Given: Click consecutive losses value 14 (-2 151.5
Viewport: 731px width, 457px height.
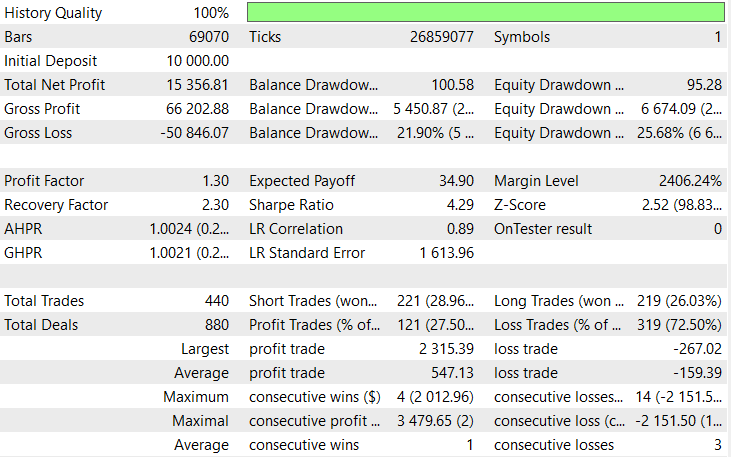Looking at the screenshot, I should pos(679,397).
